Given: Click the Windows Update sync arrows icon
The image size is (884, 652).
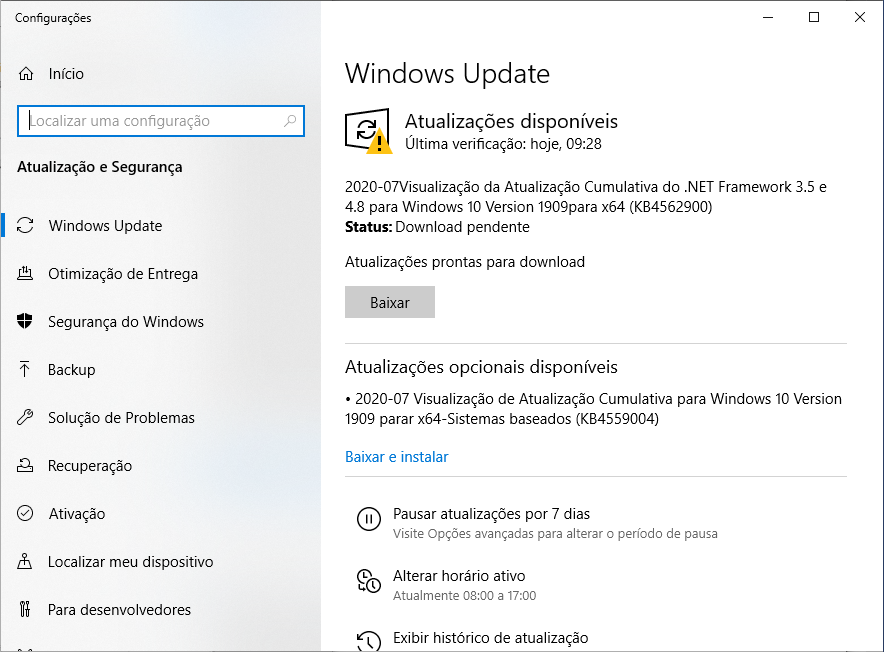Looking at the screenshot, I should 25,225.
